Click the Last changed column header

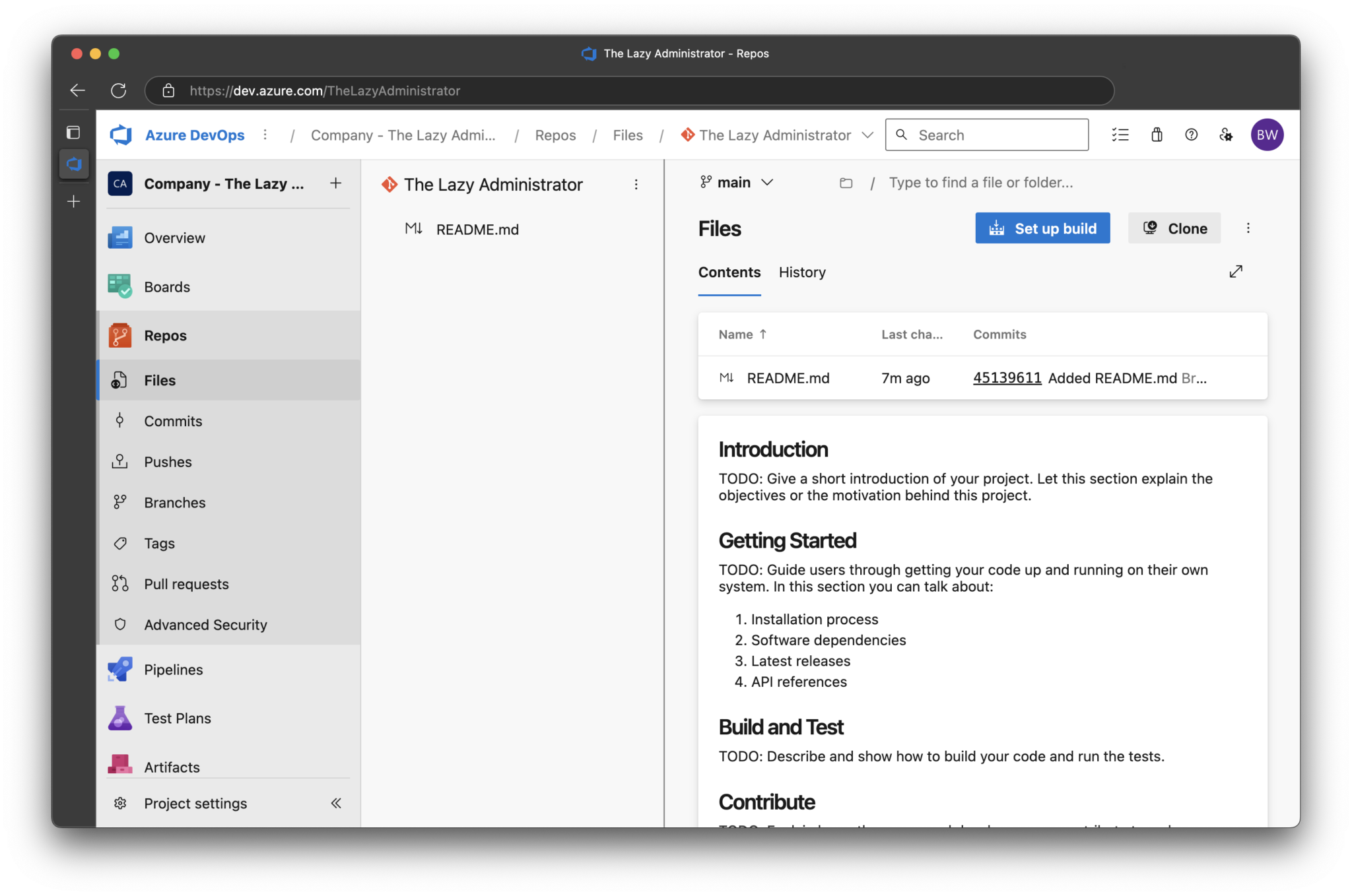coord(912,335)
